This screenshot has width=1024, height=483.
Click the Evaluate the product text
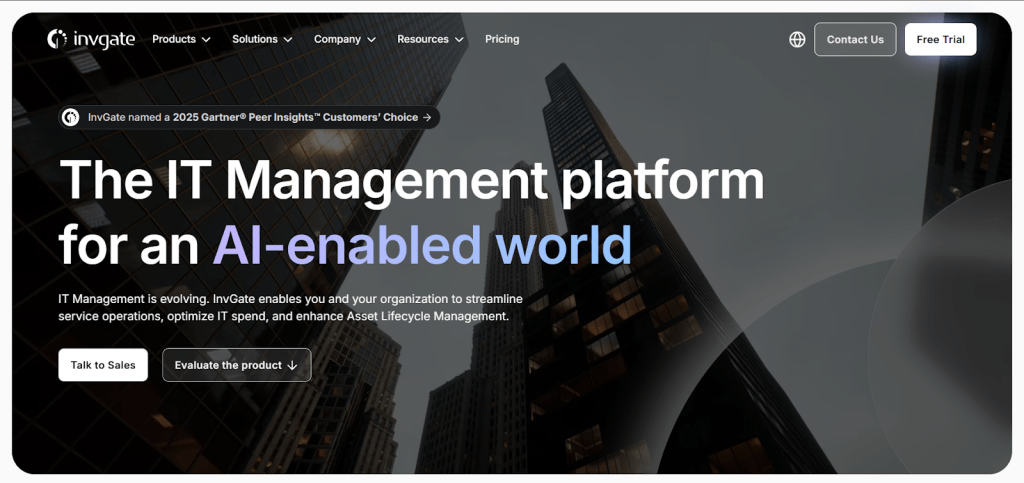tap(228, 365)
